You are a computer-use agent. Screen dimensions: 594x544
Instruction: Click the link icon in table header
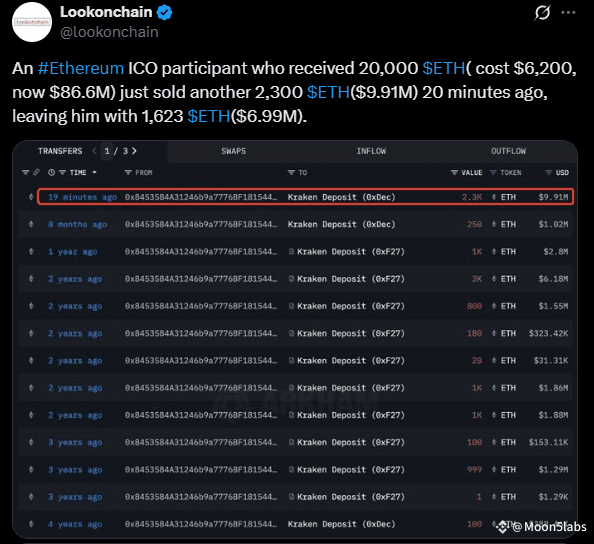tap(36, 172)
